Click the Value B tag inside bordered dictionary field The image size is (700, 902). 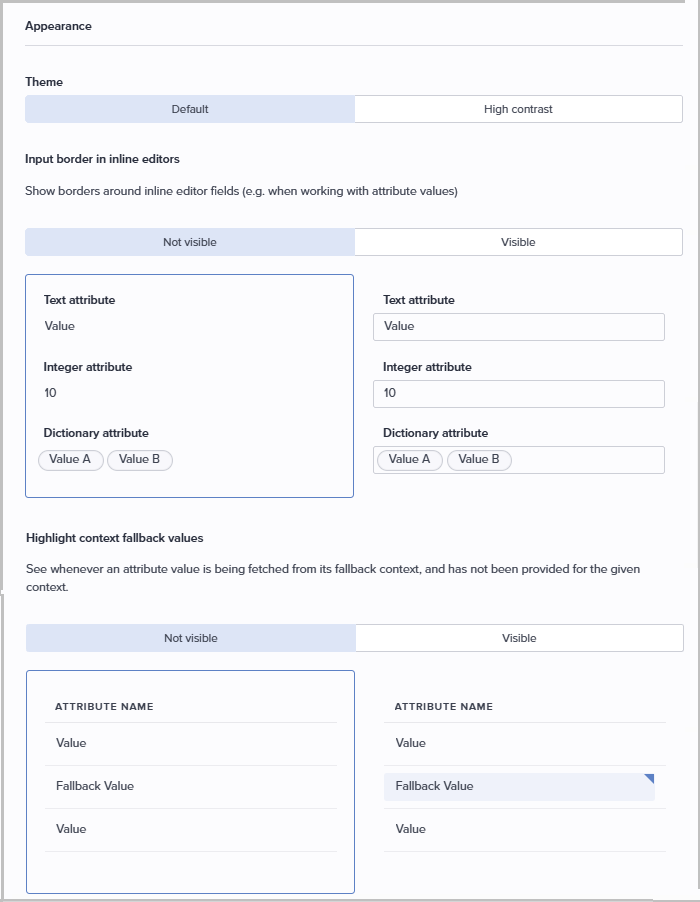479,460
